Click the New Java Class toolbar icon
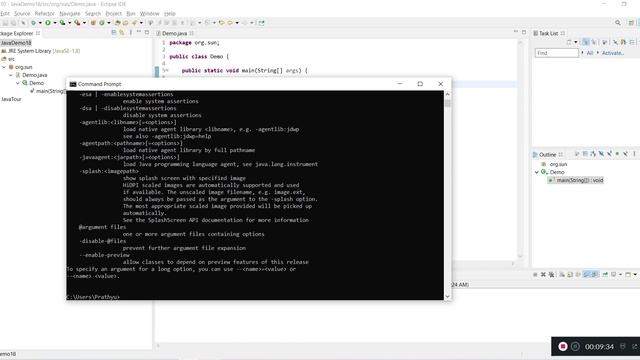Image resolution: width=640 pixels, height=360 pixels. (102, 23)
